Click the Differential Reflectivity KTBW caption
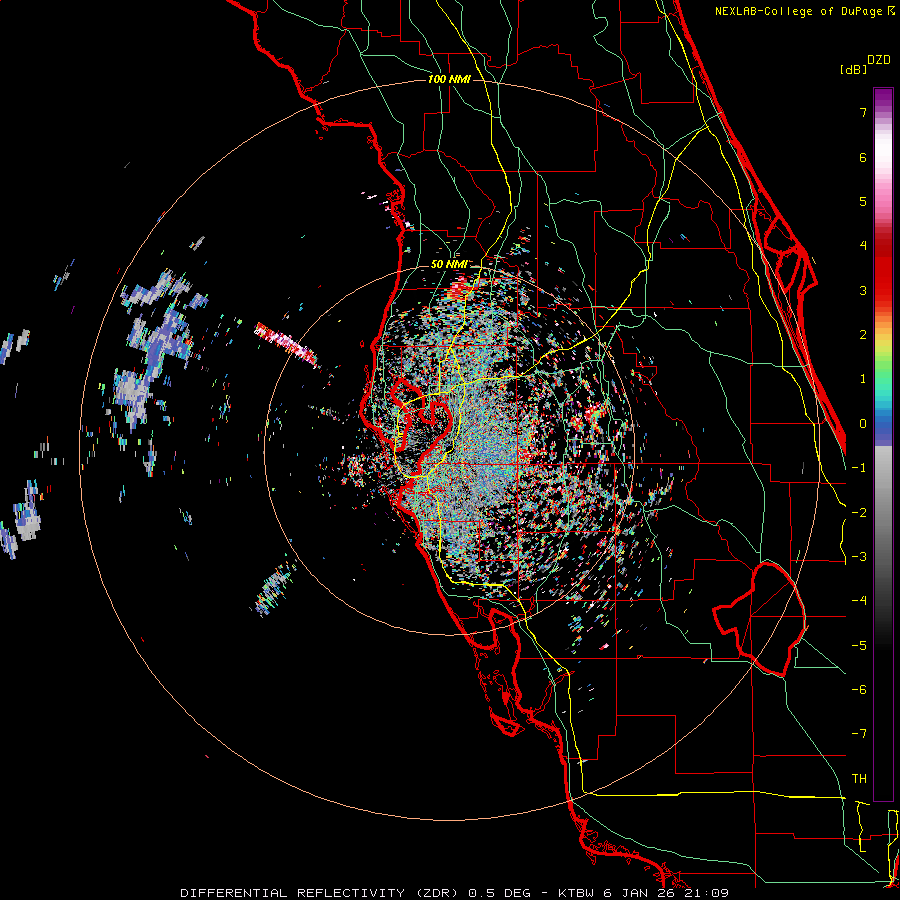The width and height of the screenshot is (900, 900). point(455,893)
